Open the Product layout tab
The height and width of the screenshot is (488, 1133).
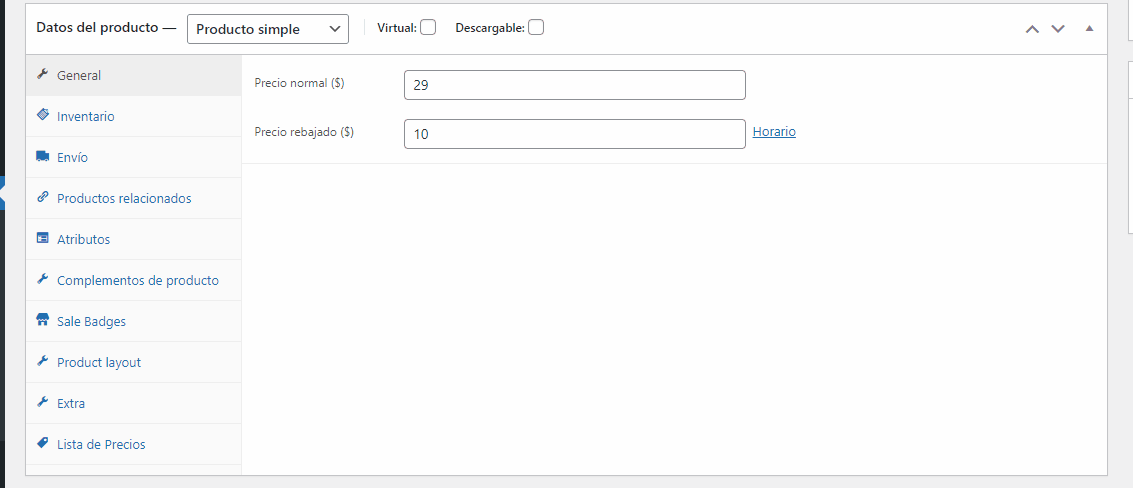coord(99,362)
